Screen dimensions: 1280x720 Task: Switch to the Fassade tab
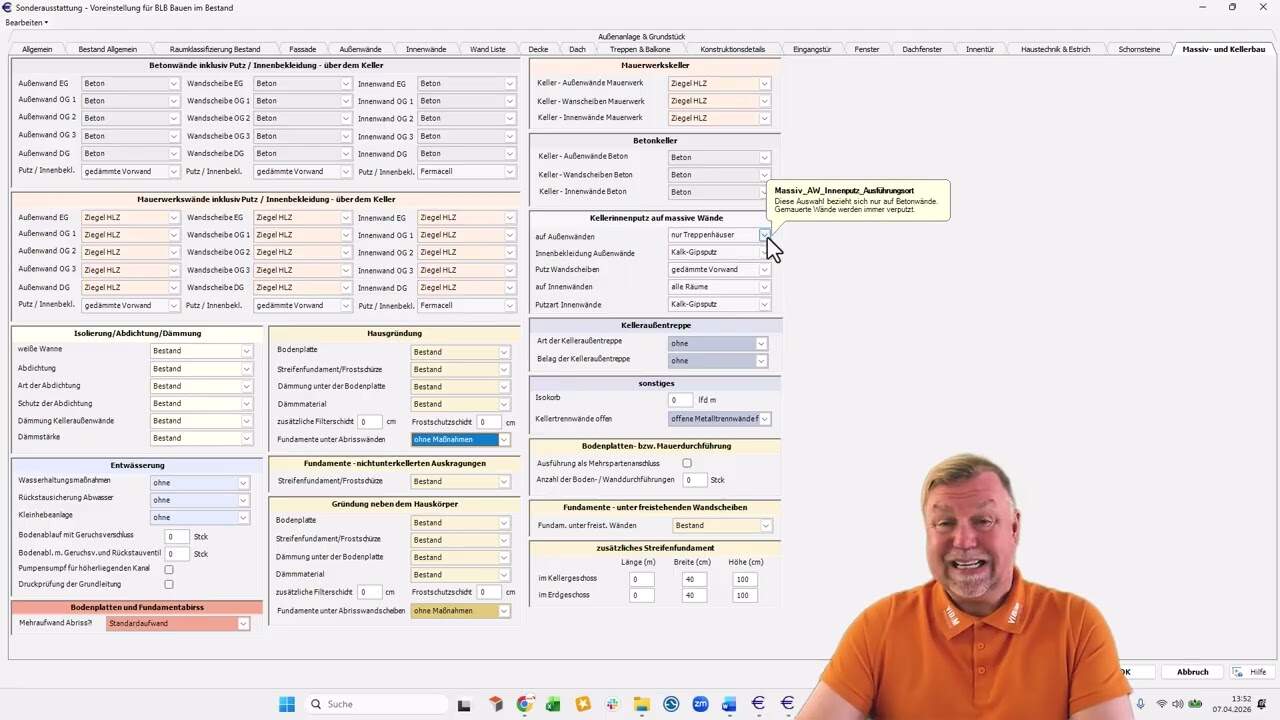point(302,49)
